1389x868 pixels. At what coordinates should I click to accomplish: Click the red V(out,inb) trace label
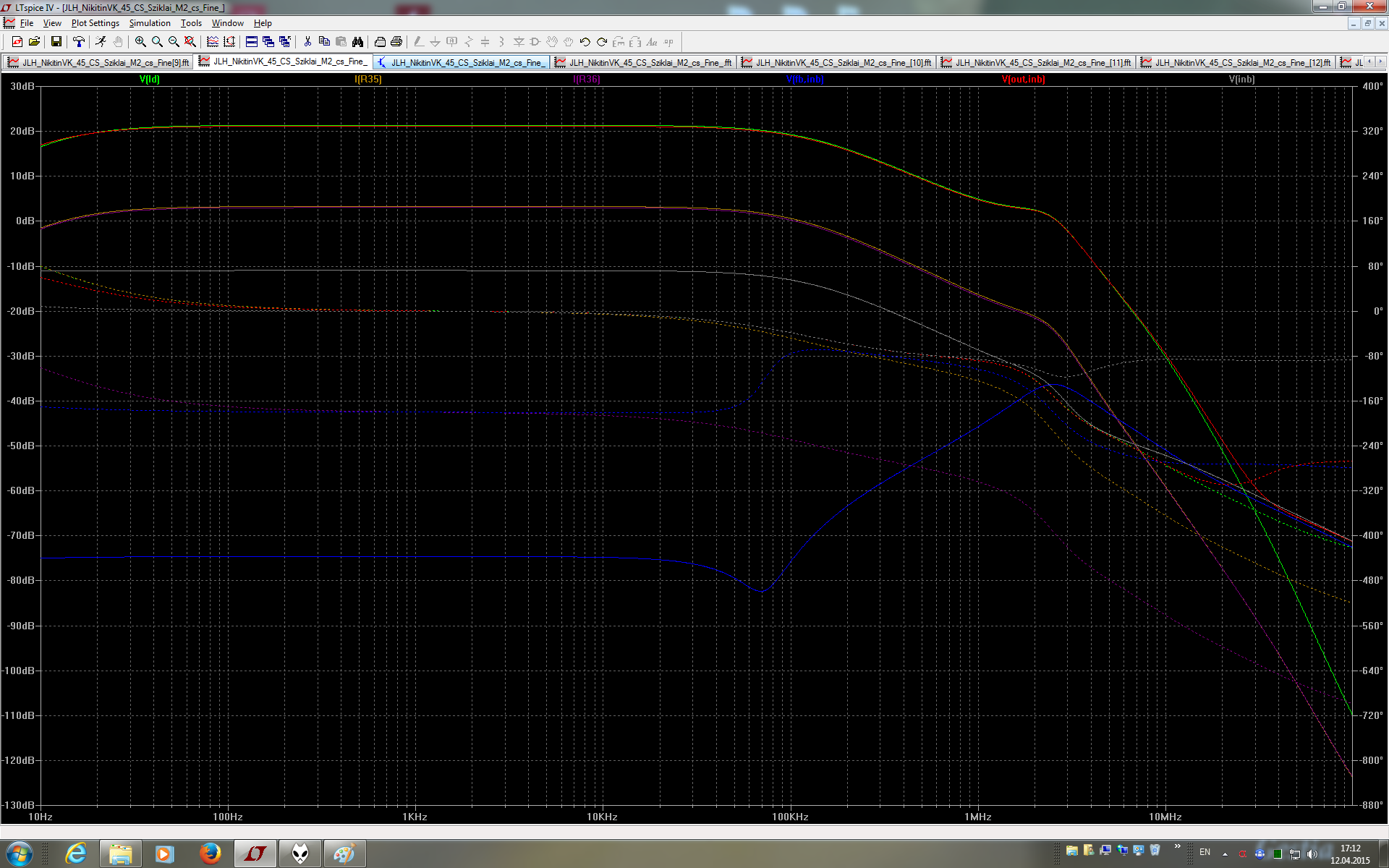coord(1023,79)
